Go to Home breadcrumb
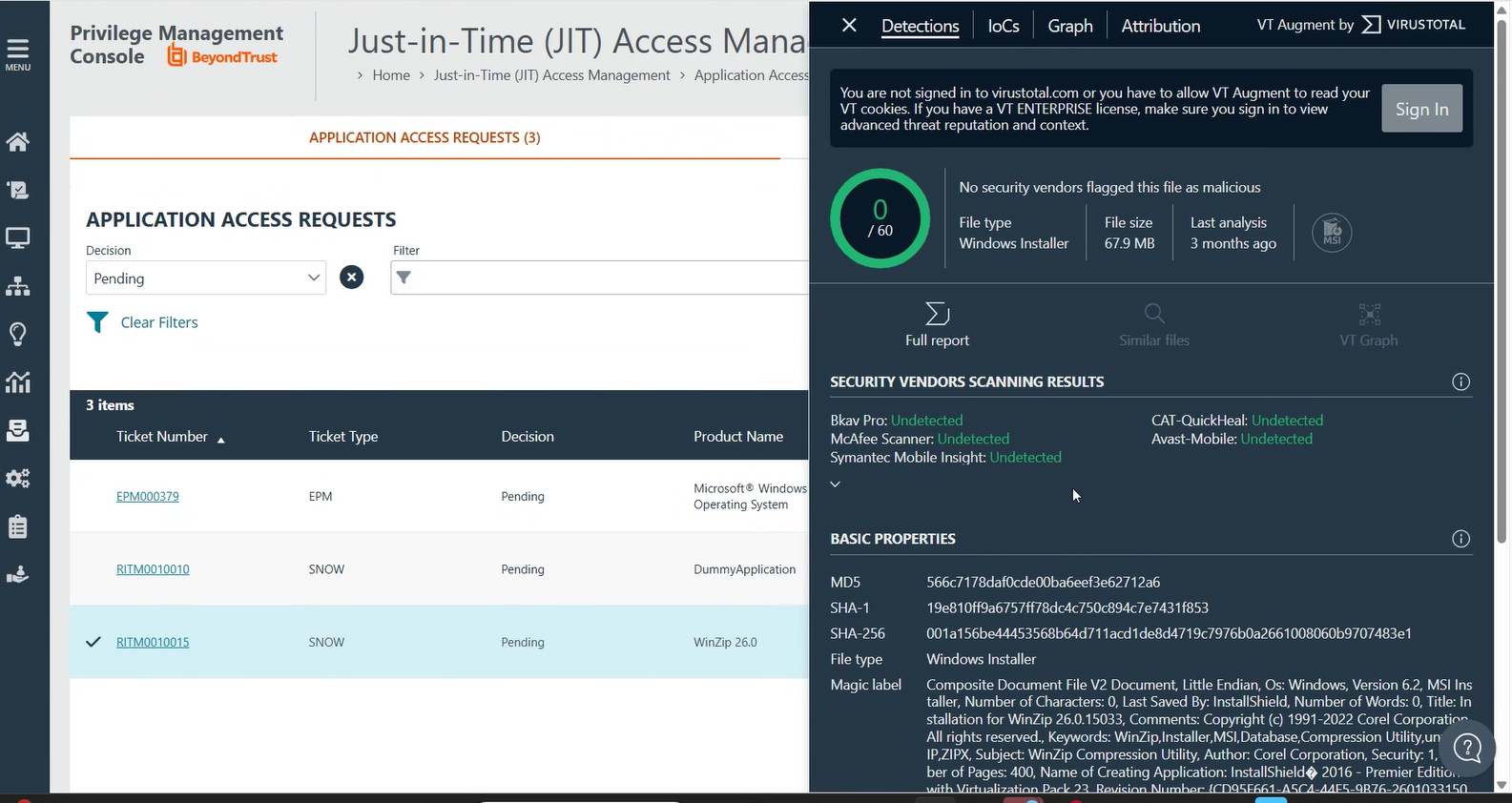The height and width of the screenshot is (803, 1512). coord(391,75)
